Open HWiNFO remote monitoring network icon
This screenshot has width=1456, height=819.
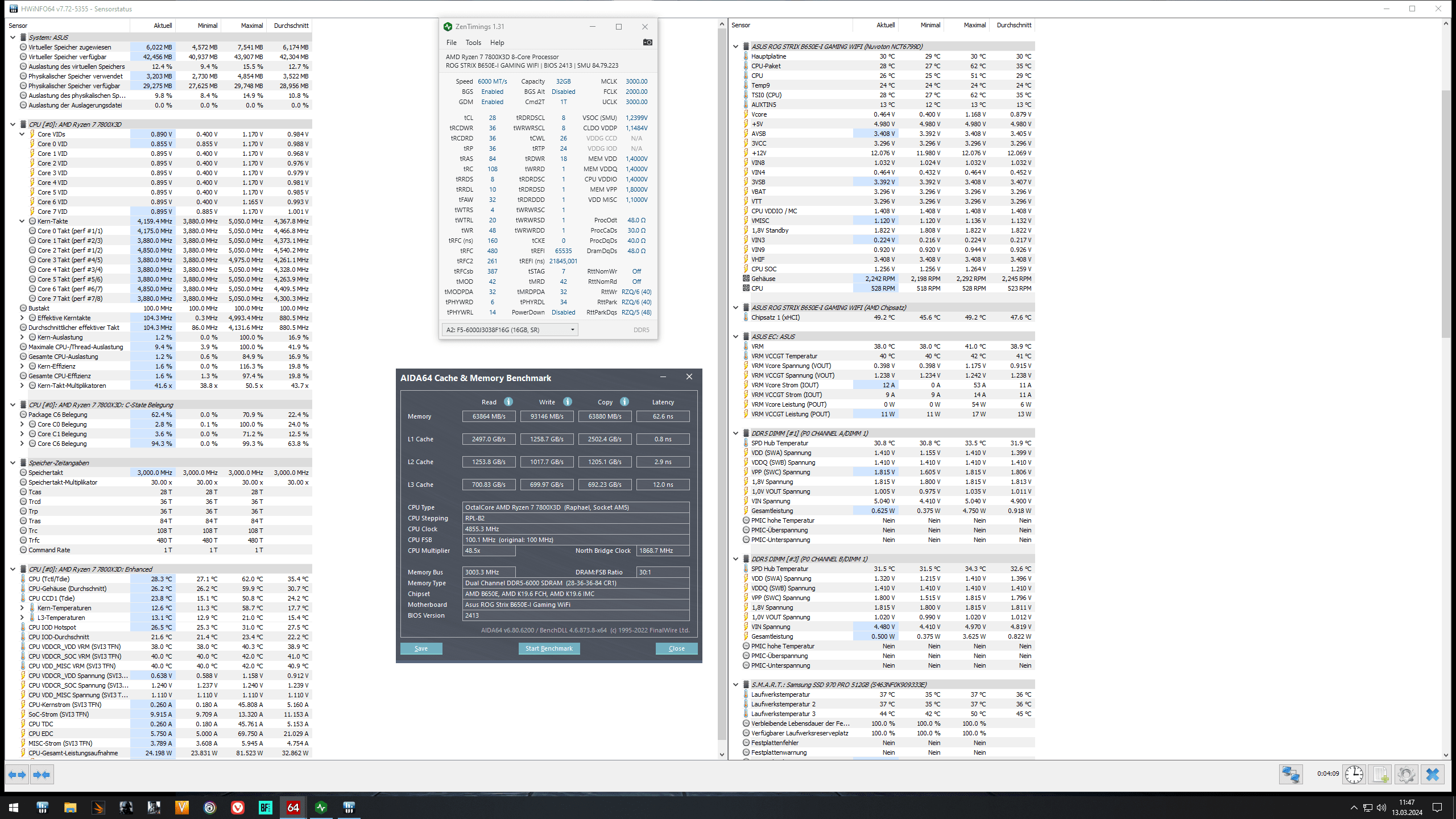click(x=1290, y=775)
